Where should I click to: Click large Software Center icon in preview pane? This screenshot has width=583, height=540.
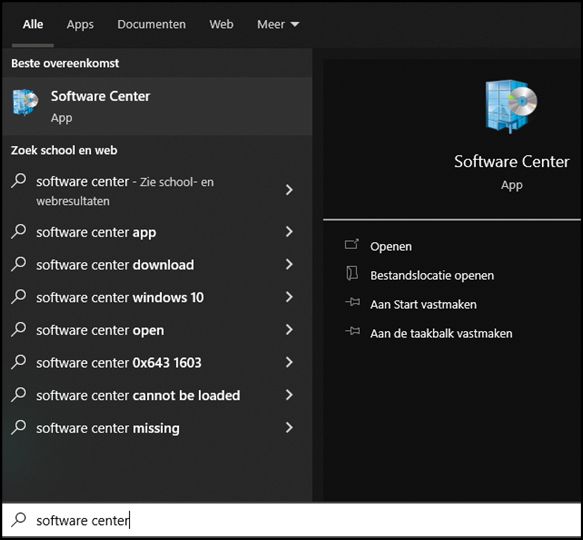point(512,106)
